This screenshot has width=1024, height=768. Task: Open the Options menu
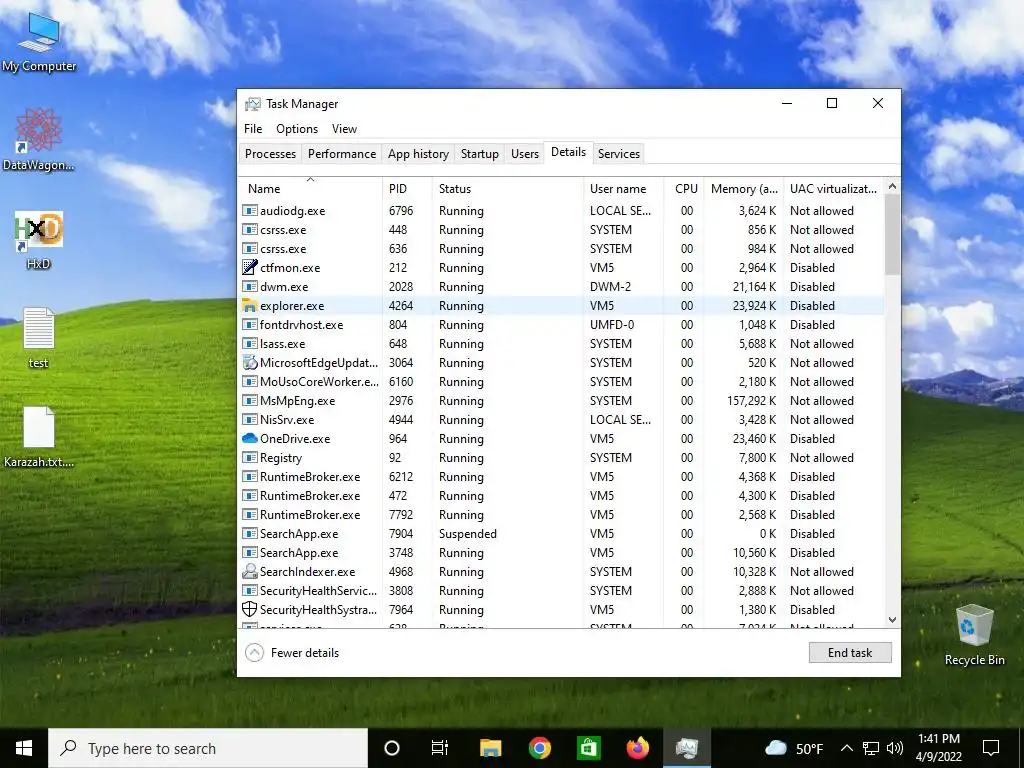(x=297, y=129)
